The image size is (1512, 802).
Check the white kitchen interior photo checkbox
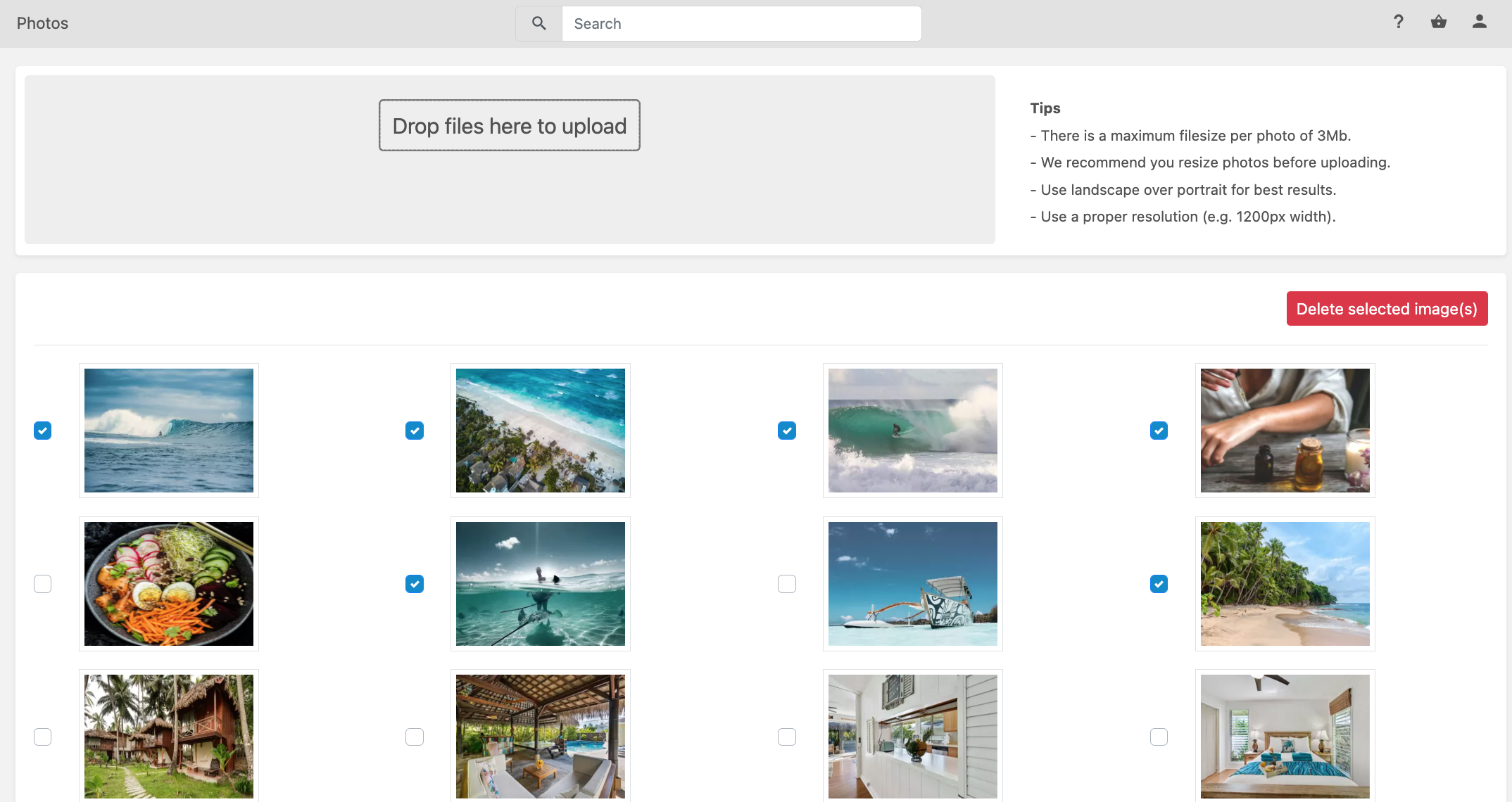(x=787, y=737)
